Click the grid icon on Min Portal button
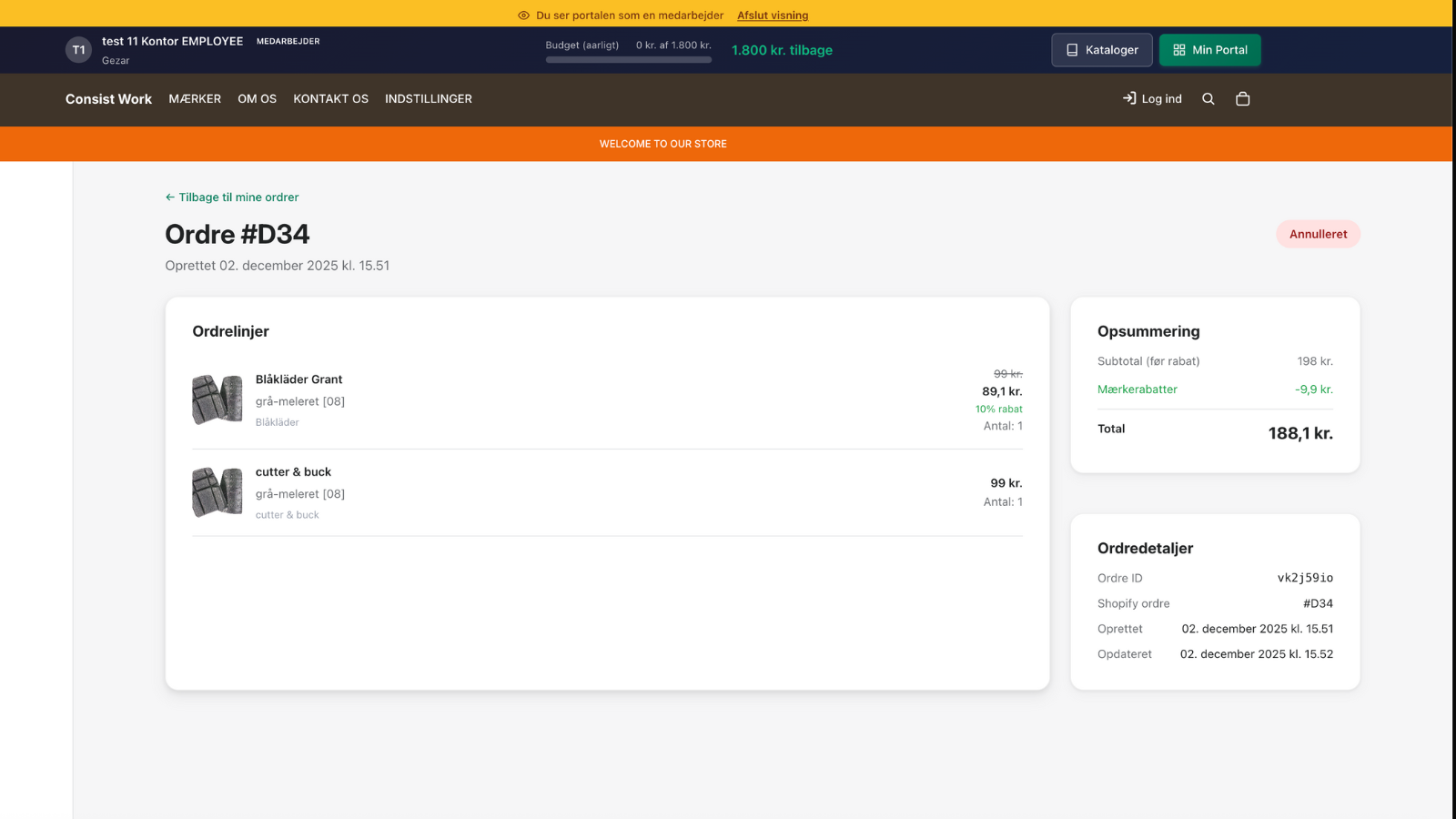The width and height of the screenshot is (1456, 819). (1179, 50)
